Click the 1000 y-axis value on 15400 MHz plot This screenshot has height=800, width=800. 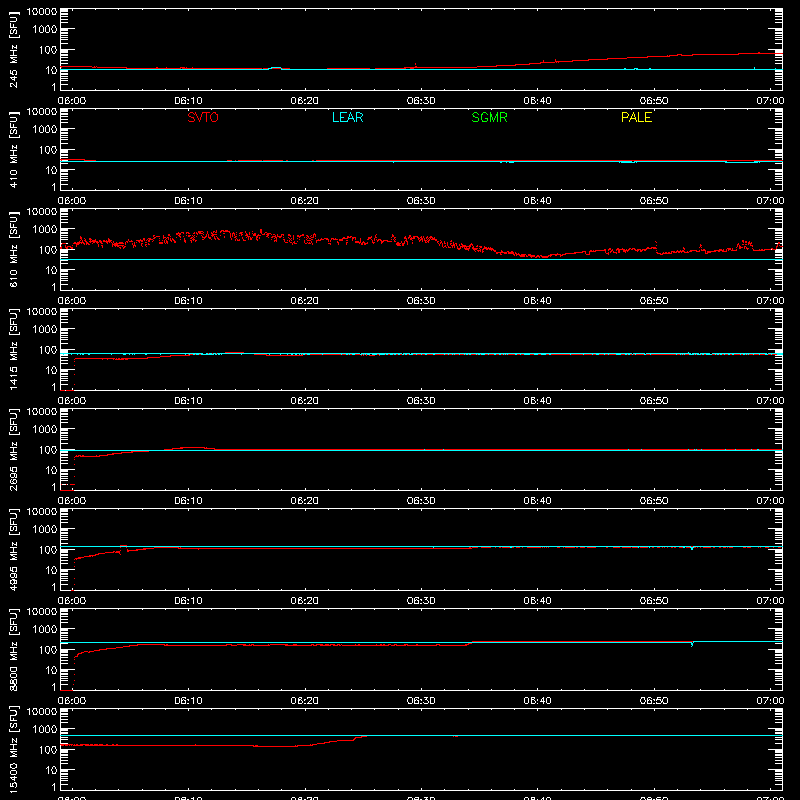tap(45, 730)
